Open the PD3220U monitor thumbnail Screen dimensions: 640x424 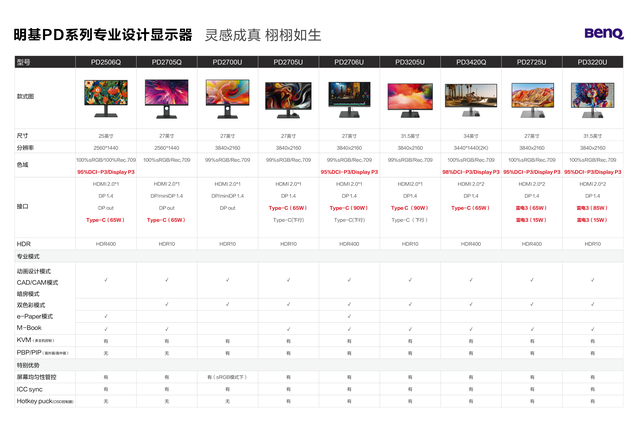[593, 100]
